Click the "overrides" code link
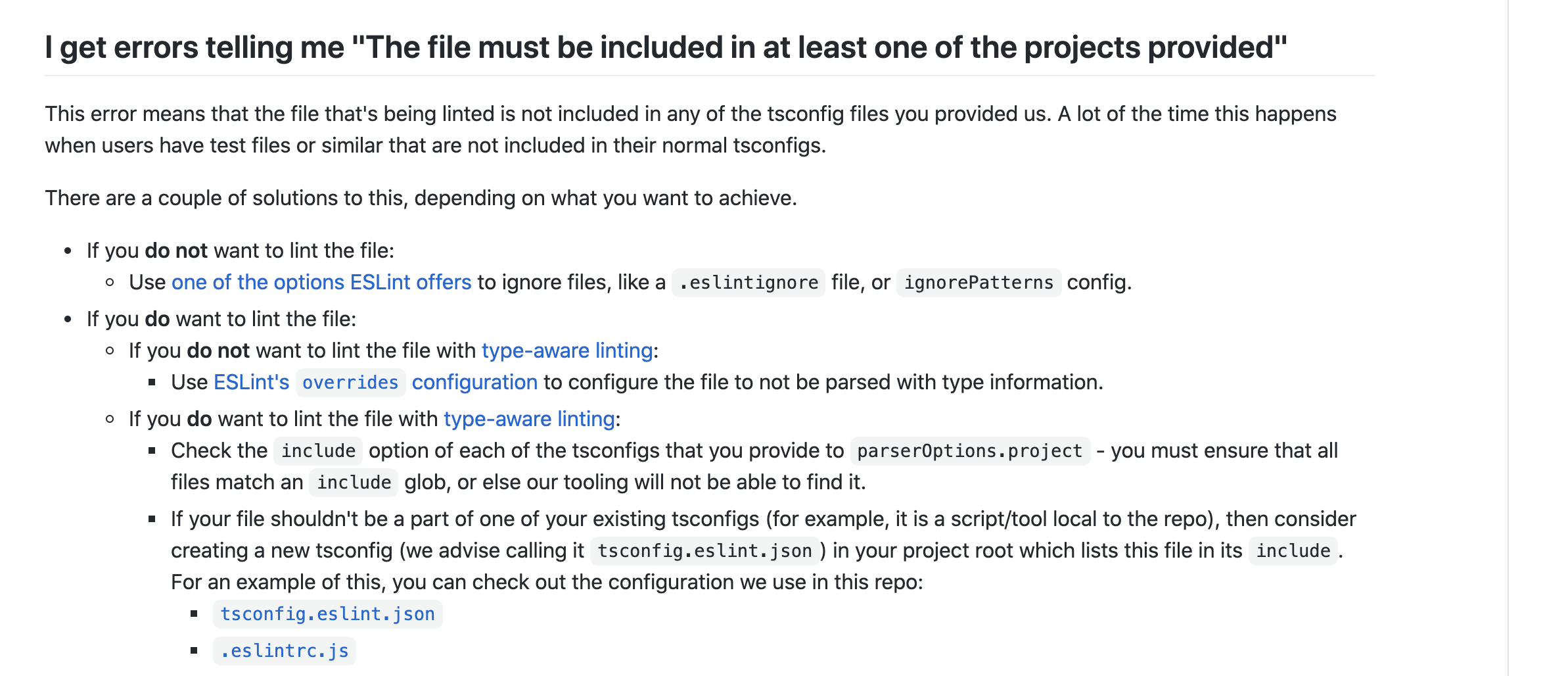Viewport: 1568px width, 676px height. [350, 383]
